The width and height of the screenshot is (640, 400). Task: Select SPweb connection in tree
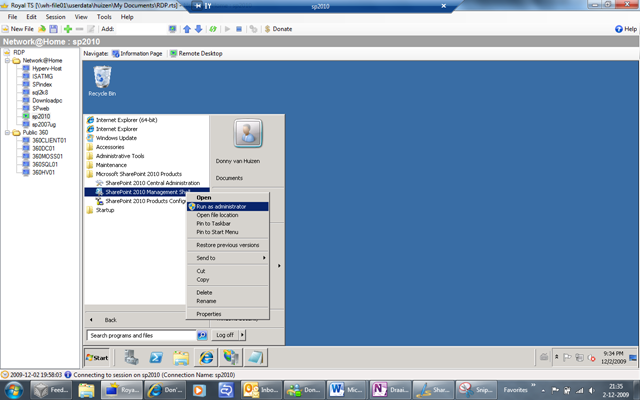coord(36,109)
